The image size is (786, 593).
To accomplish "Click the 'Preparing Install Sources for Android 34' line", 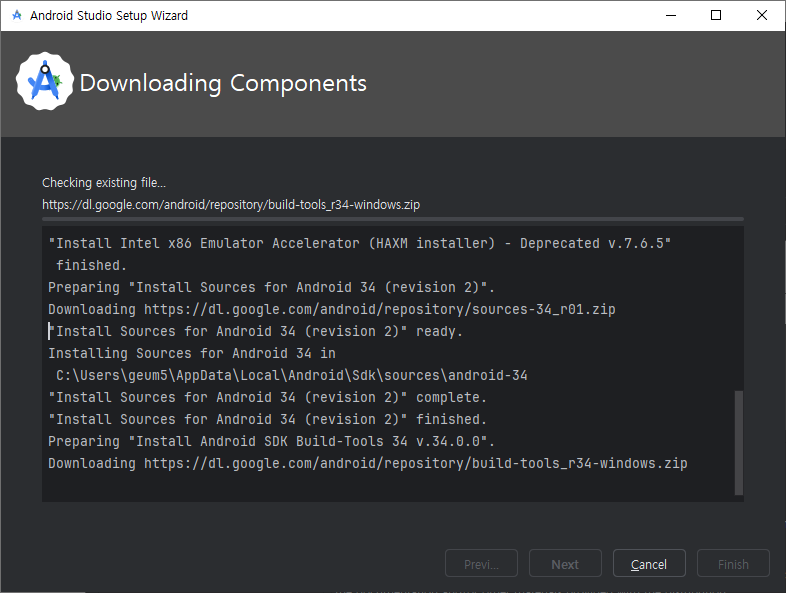I will coord(271,288).
